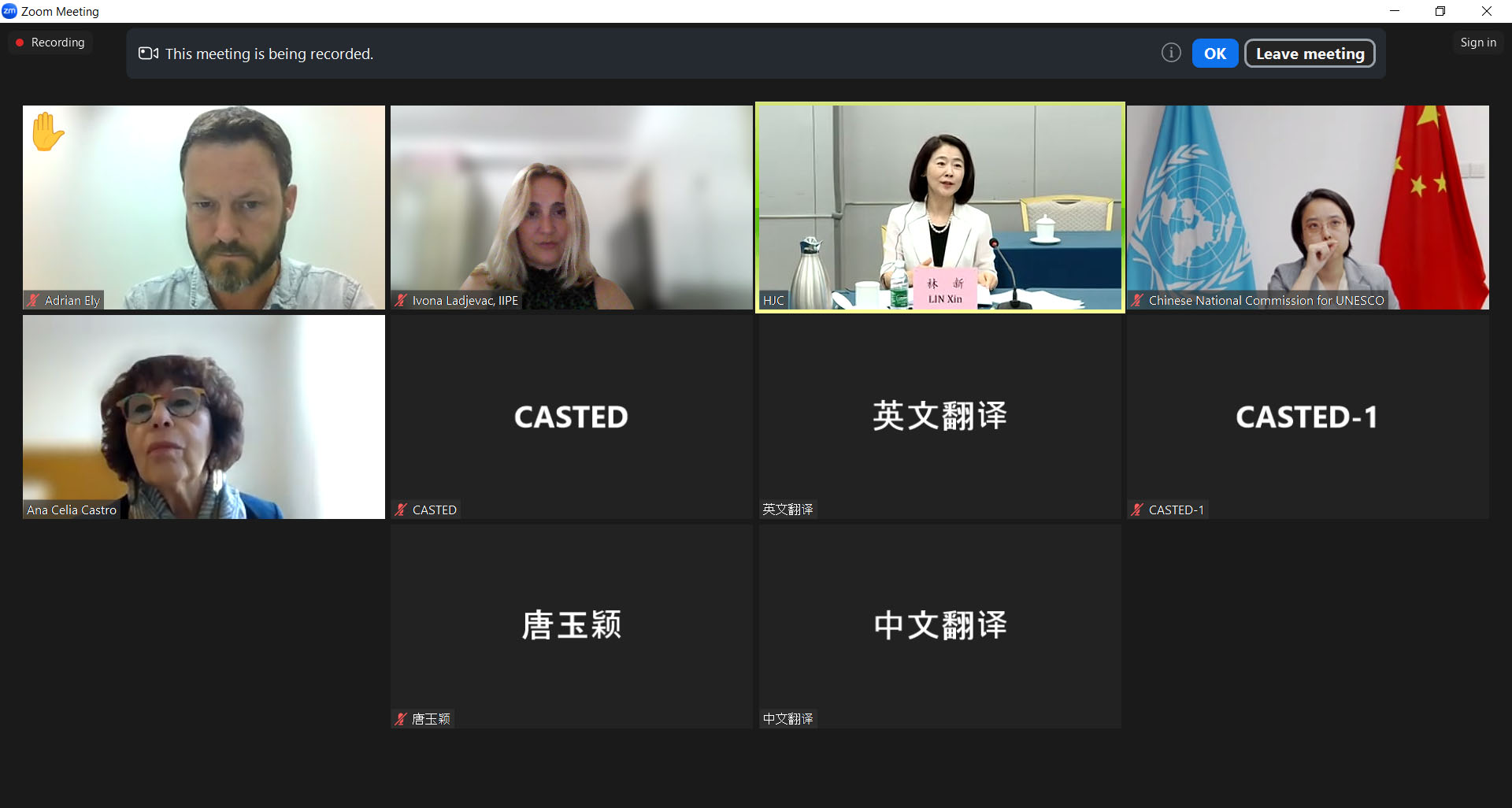Select the CASTED-1 participant tile
This screenshot has width=1512, height=808.
coord(1308,417)
